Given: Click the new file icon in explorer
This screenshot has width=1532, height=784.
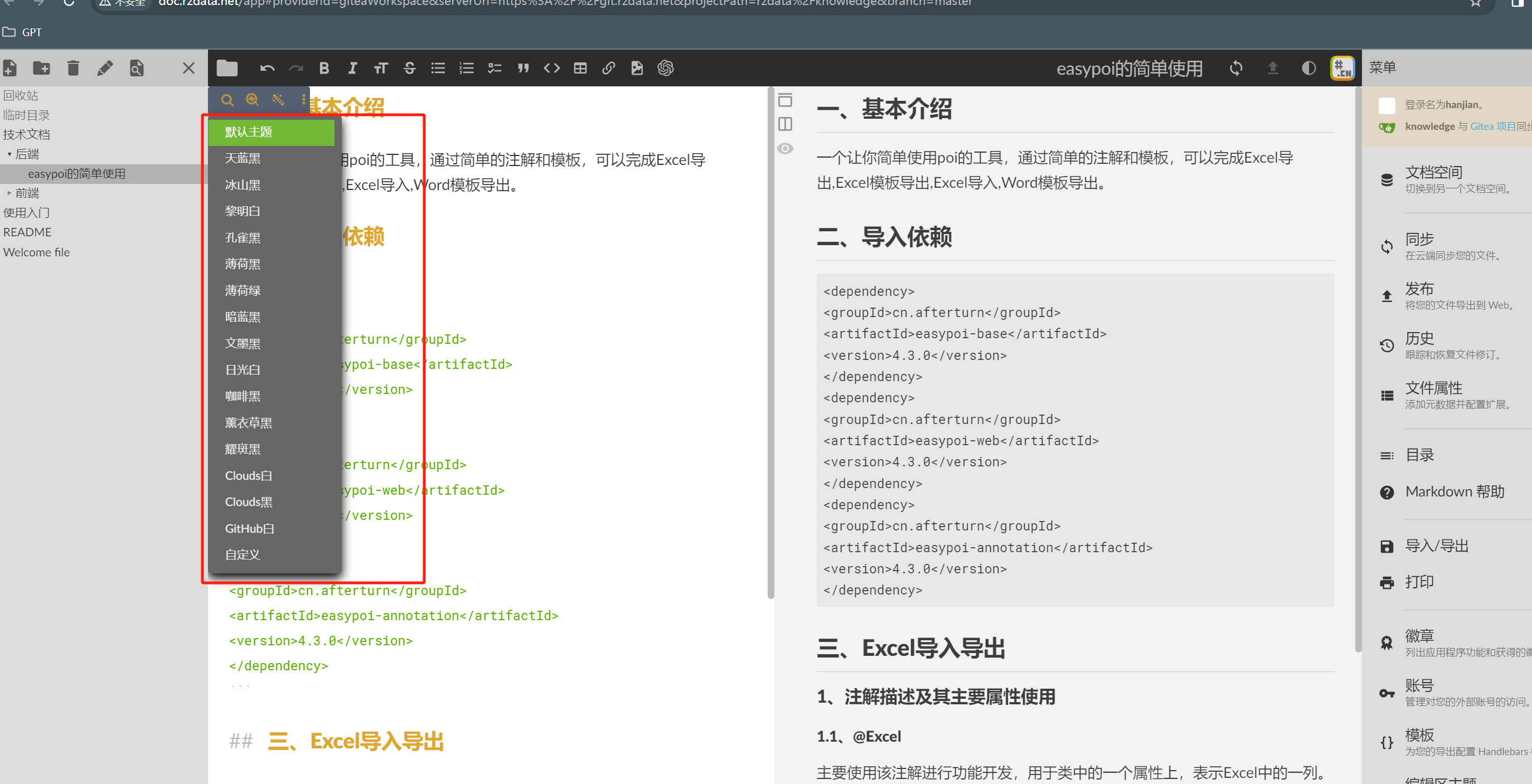Looking at the screenshot, I should pos(9,69).
